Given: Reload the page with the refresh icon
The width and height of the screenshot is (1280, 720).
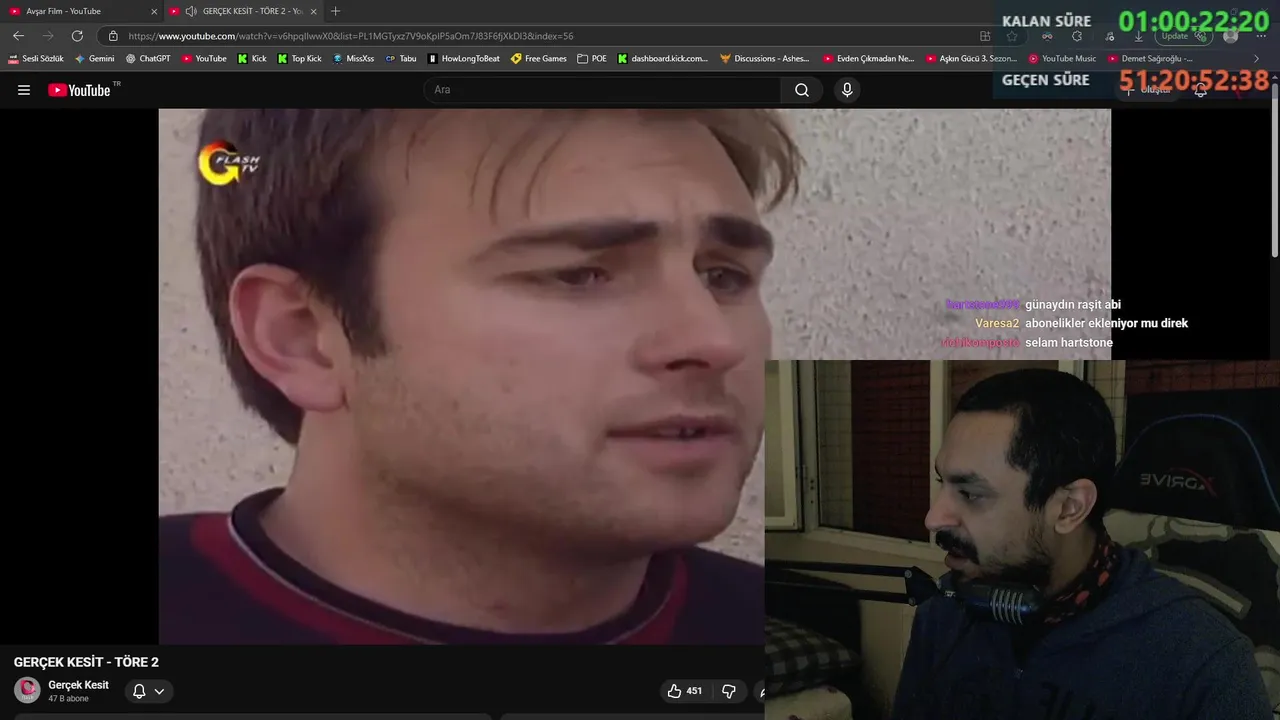Looking at the screenshot, I should (77, 36).
